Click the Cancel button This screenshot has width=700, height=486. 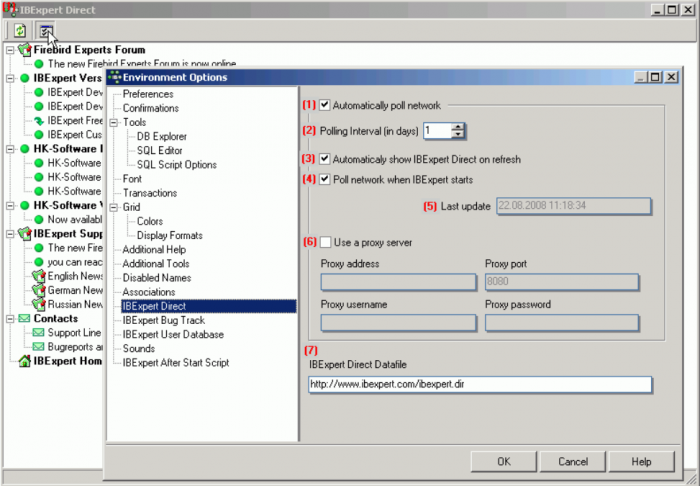pos(572,461)
